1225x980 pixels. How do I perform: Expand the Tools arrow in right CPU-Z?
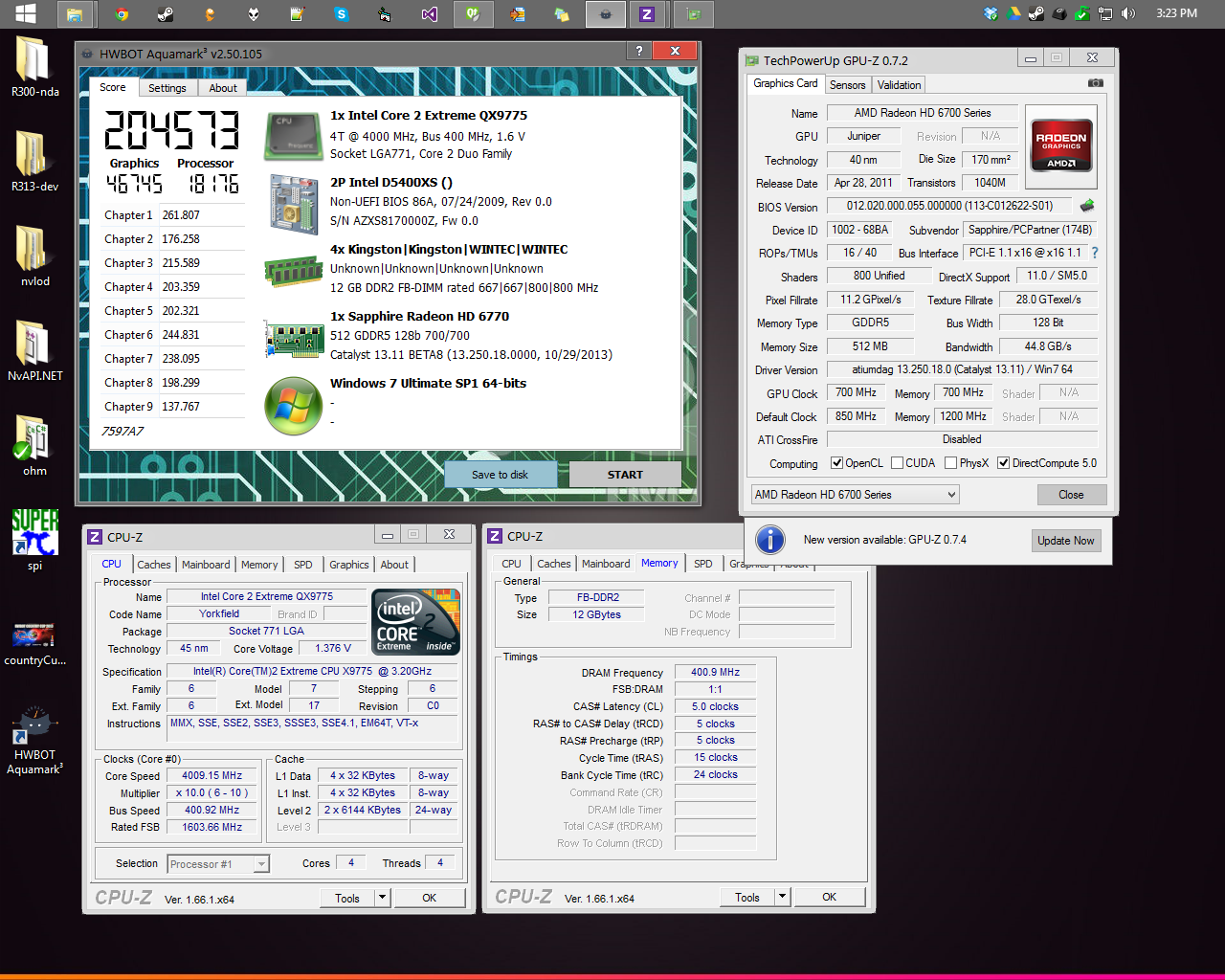pyautogui.click(x=783, y=897)
